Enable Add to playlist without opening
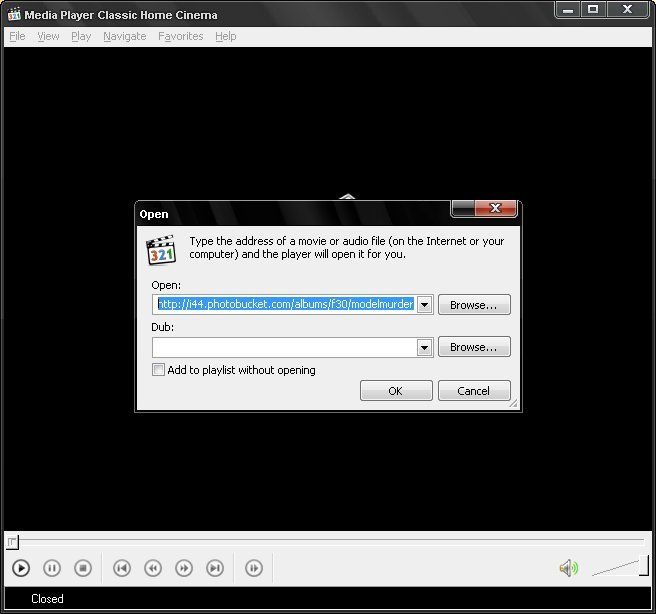The image size is (656, 614). 159,370
